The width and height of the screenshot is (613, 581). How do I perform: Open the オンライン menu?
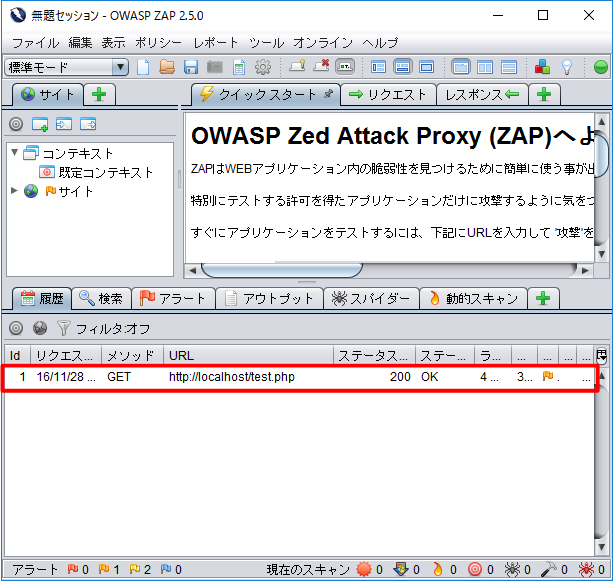coord(323,42)
